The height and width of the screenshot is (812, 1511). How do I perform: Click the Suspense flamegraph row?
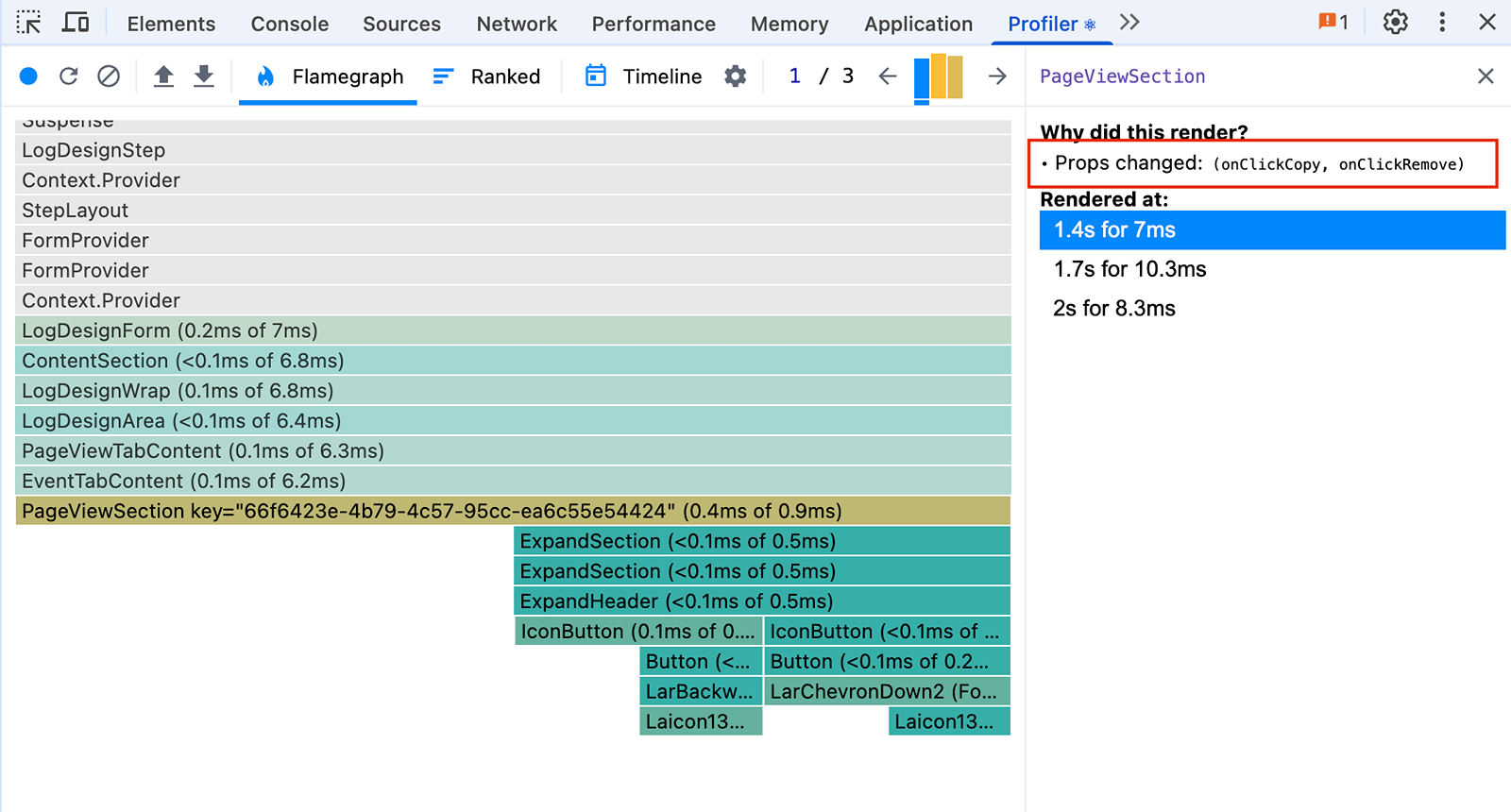coord(513,127)
